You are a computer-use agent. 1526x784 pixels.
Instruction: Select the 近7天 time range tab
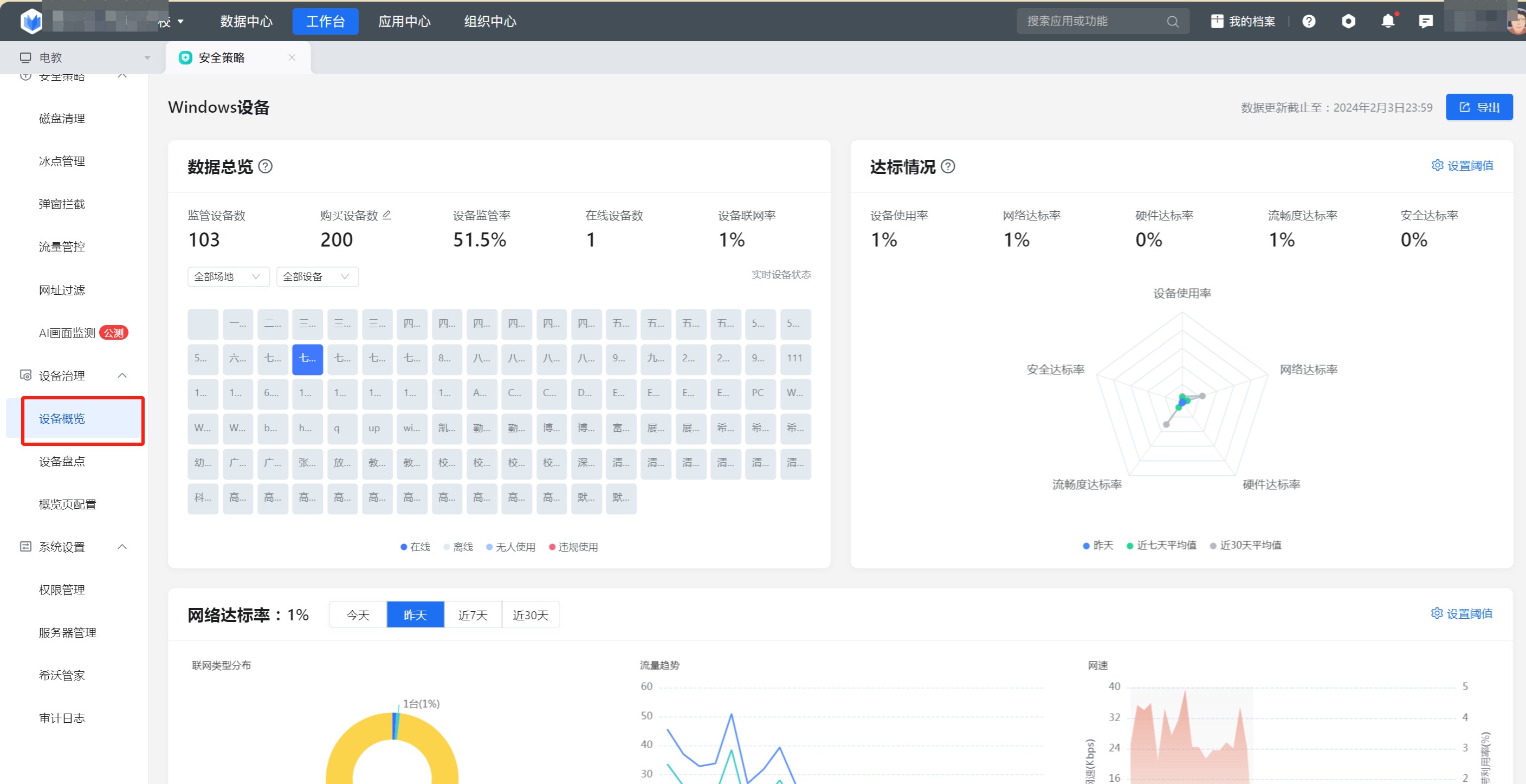click(473, 614)
